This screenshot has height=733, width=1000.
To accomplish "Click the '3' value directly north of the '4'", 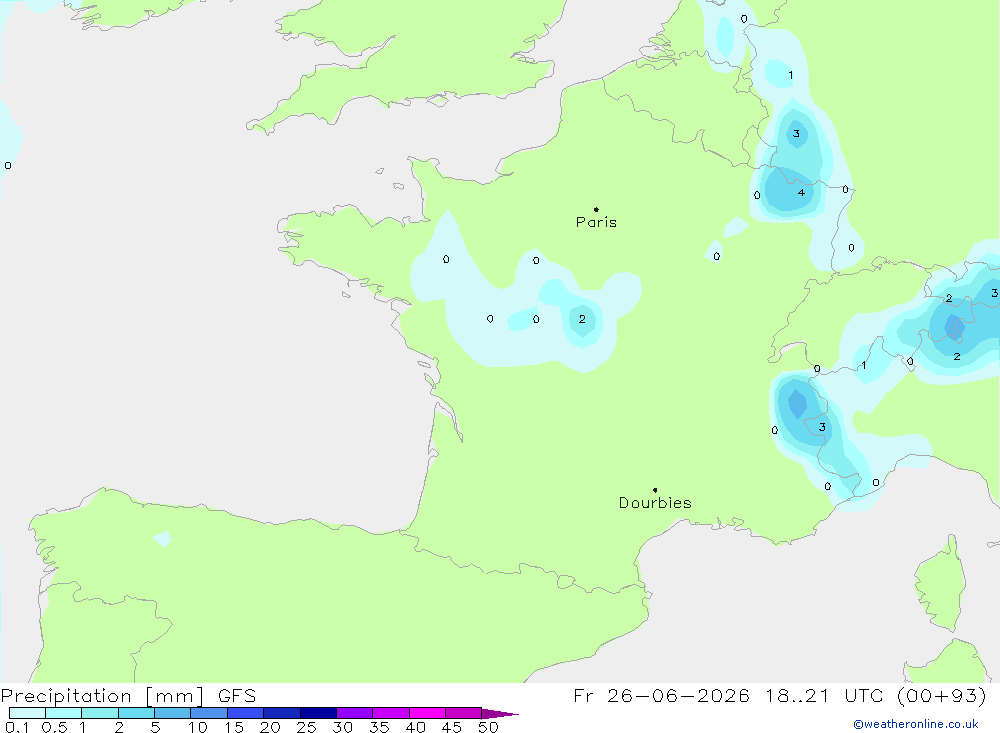I will [x=796, y=133].
